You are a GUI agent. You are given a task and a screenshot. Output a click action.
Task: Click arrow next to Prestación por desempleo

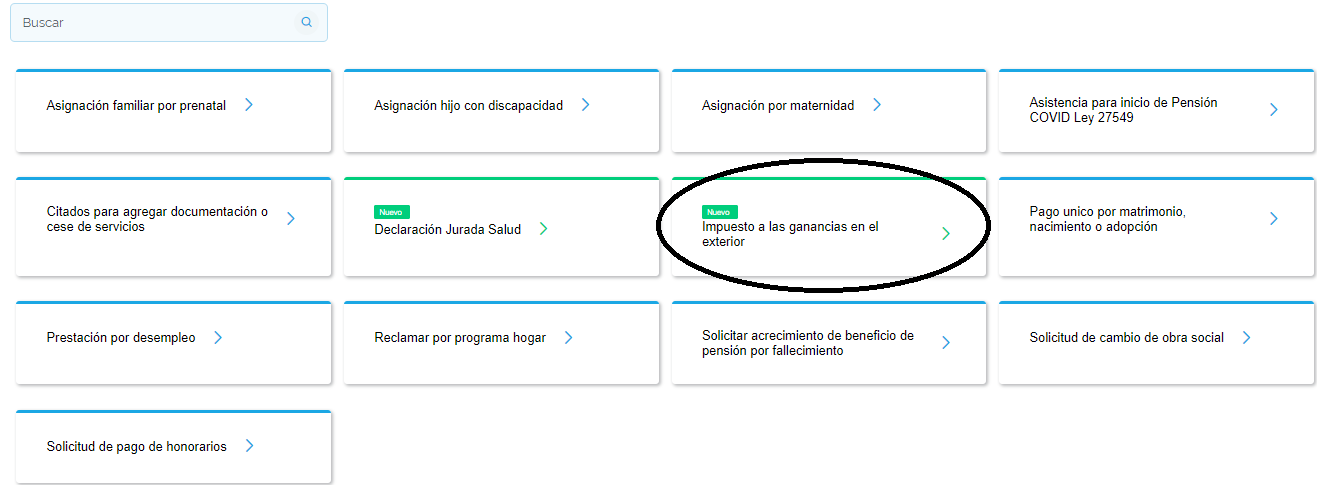217,338
